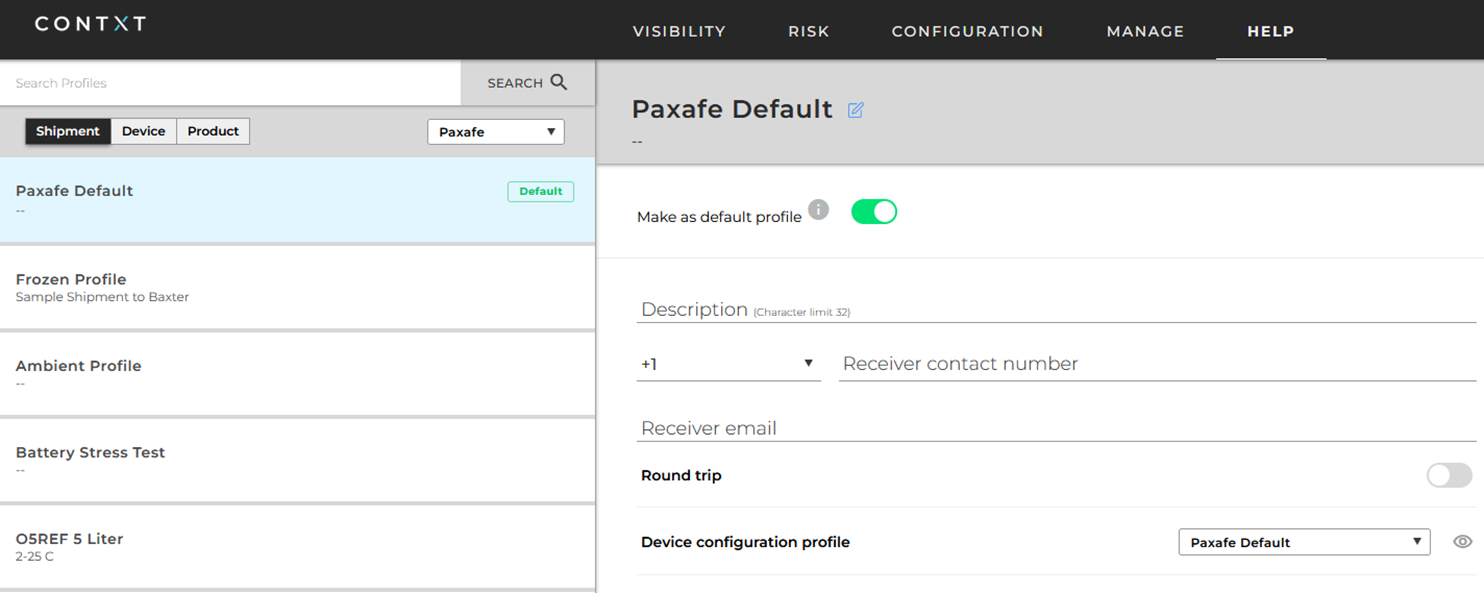This screenshot has width=1484, height=593.
Task: Open the Device configuration profile dropdown
Action: (1304, 542)
